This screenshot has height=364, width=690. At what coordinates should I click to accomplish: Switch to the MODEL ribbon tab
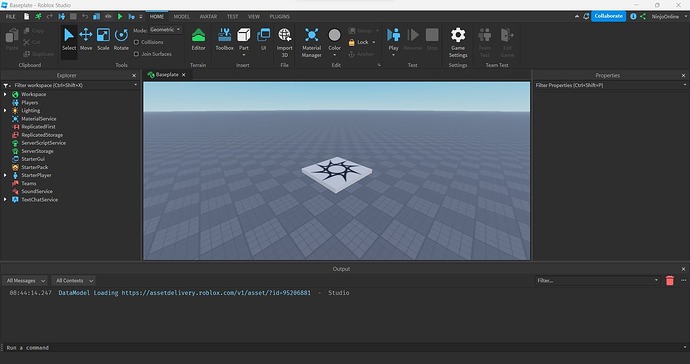(x=181, y=16)
